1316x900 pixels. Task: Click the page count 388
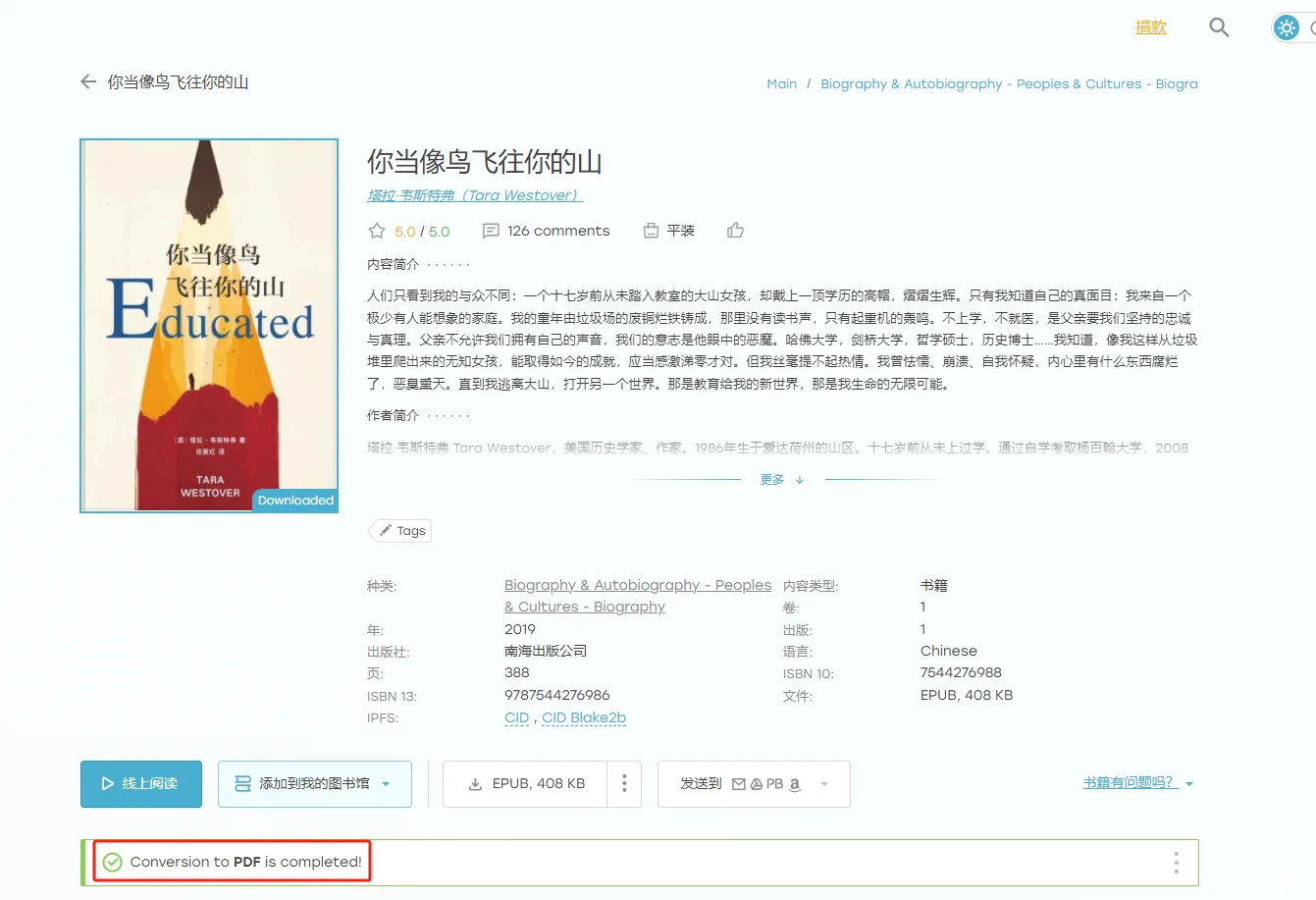coord(517,672)
